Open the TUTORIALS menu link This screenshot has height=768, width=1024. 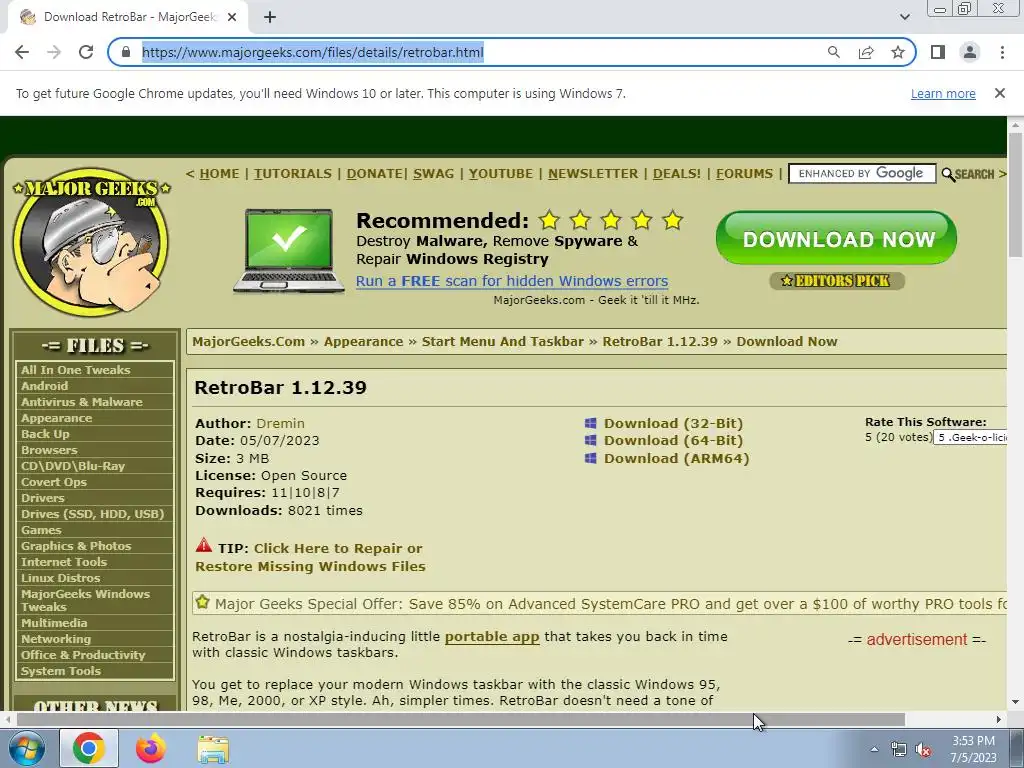(x=293, y=174)
